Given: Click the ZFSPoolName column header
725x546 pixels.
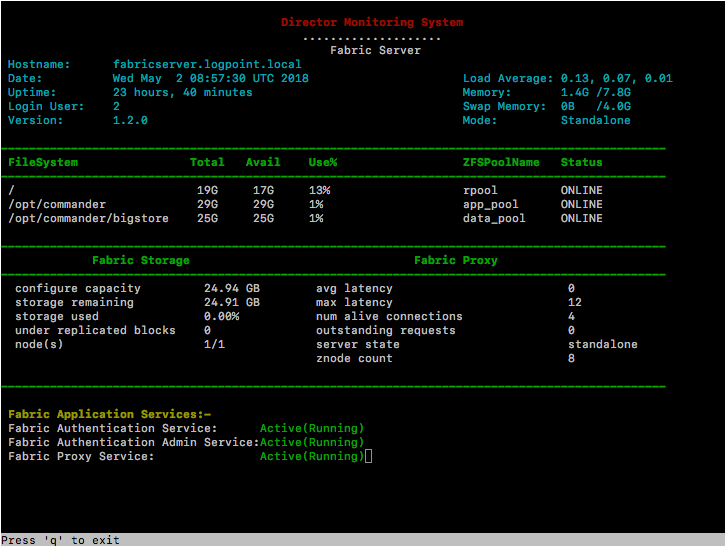Looking at the screenshot, I should tap(501, 162).
